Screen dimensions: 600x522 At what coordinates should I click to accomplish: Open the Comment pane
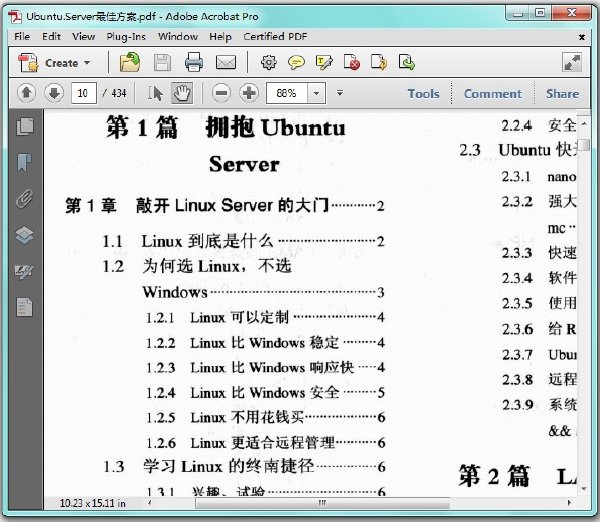[x=492, y=94]
